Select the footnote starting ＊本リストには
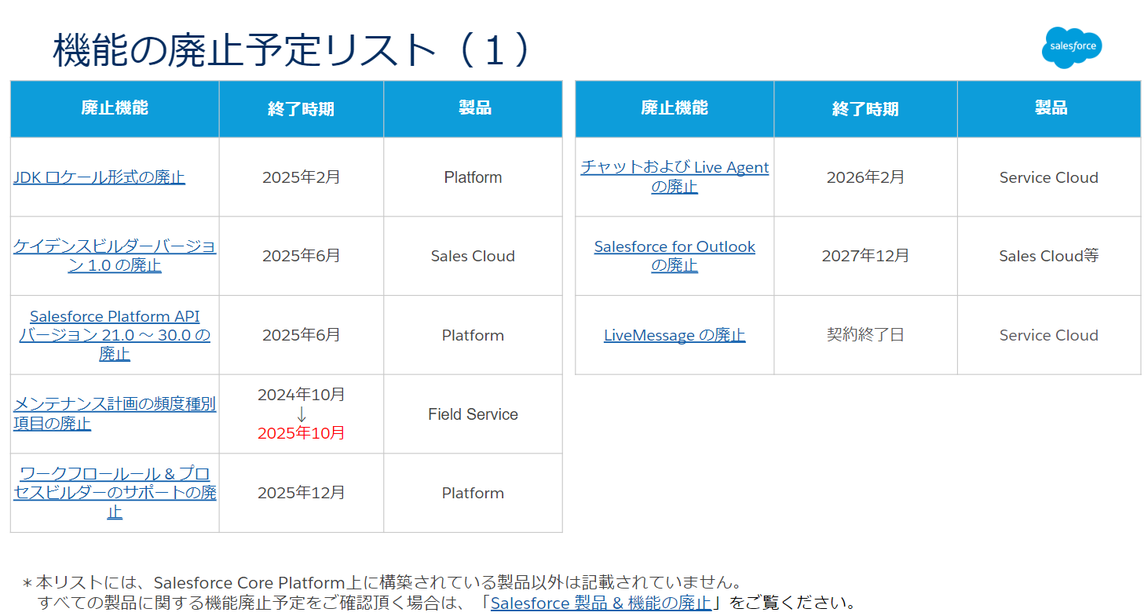Viewport: 1148px width, 616px height. point(382,583)
